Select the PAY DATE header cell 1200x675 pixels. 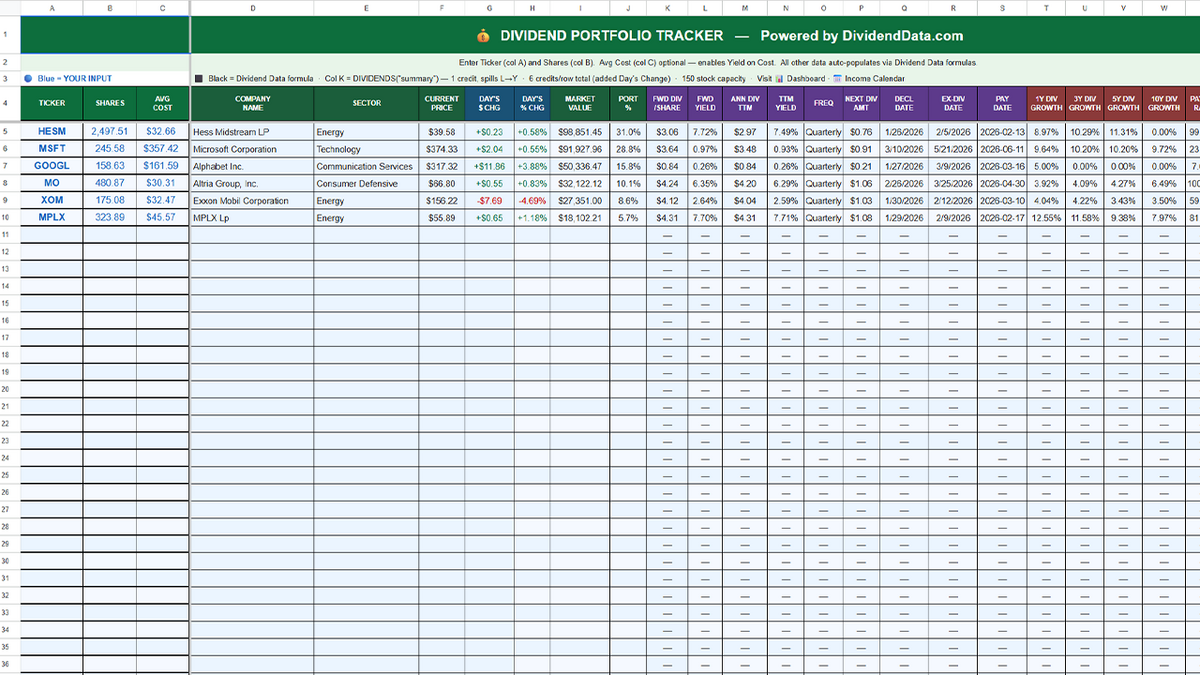(x=1001, y=103)
